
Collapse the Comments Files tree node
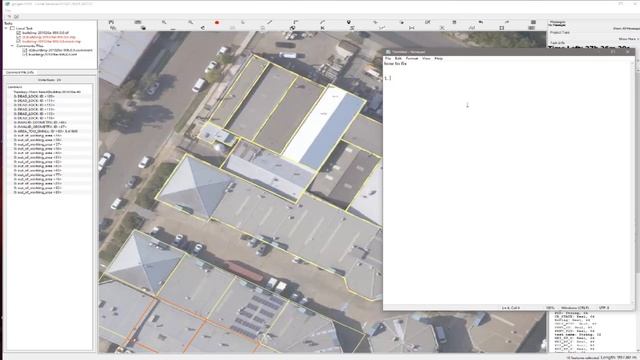click(12, 46)
